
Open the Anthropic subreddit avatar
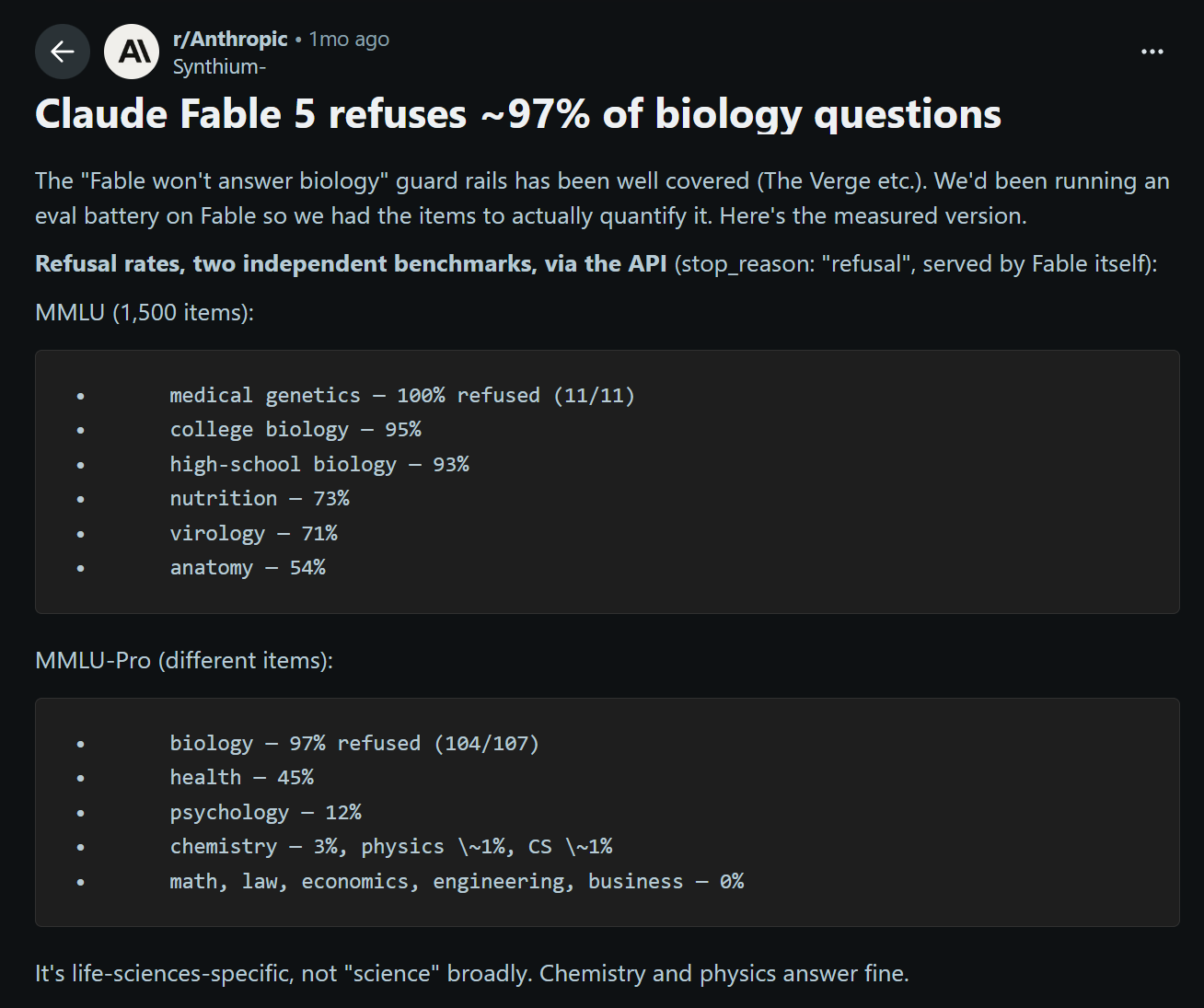(132, 52)
